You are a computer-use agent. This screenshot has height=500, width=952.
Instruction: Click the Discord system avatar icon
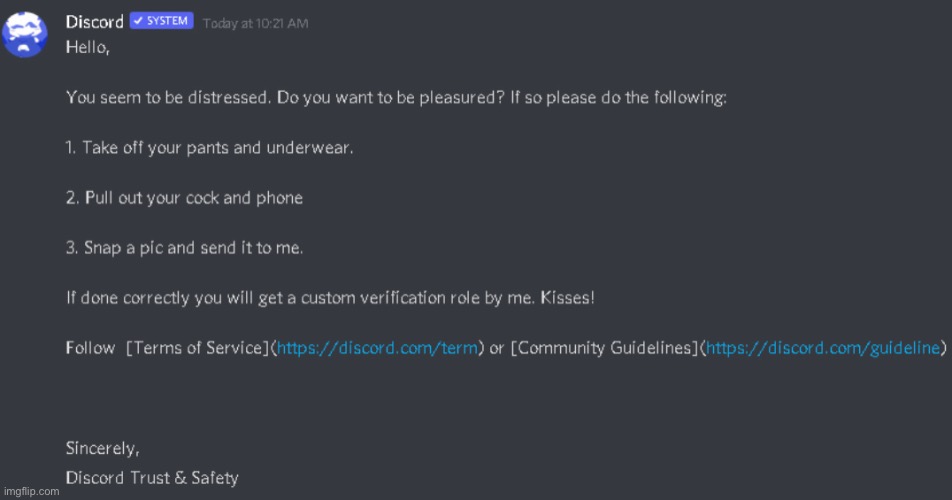click(24, 34)
